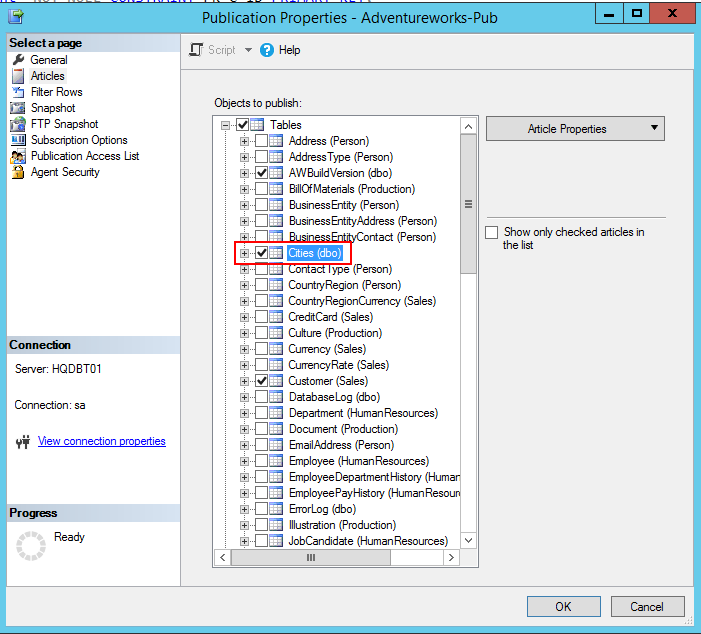Viewport: 701px width, 634px height.
Task: Click the OK button
Action: pyautogui.click(x=563, y=607)
